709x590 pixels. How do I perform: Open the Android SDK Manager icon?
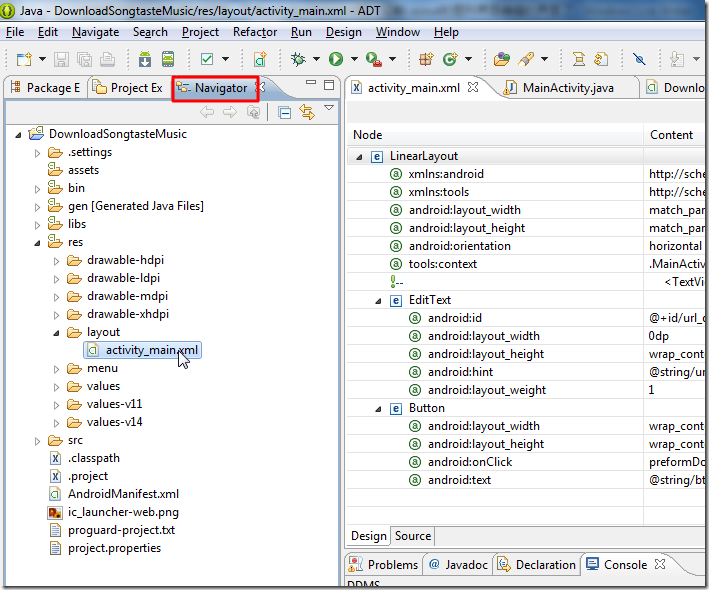pyautogui.click(x=145, y=59)
